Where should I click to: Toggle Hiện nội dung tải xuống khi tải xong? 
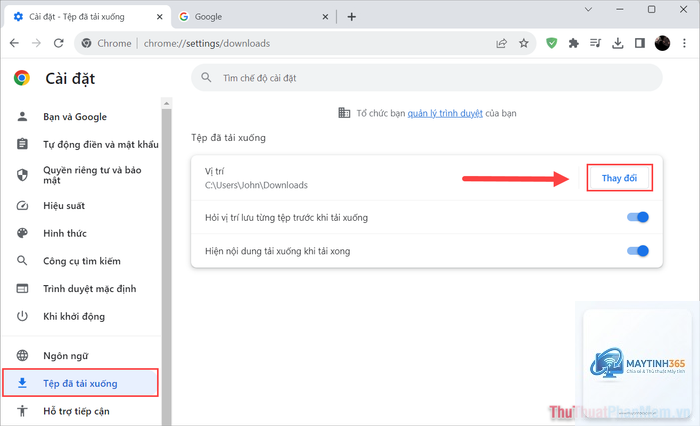(638, 251)
